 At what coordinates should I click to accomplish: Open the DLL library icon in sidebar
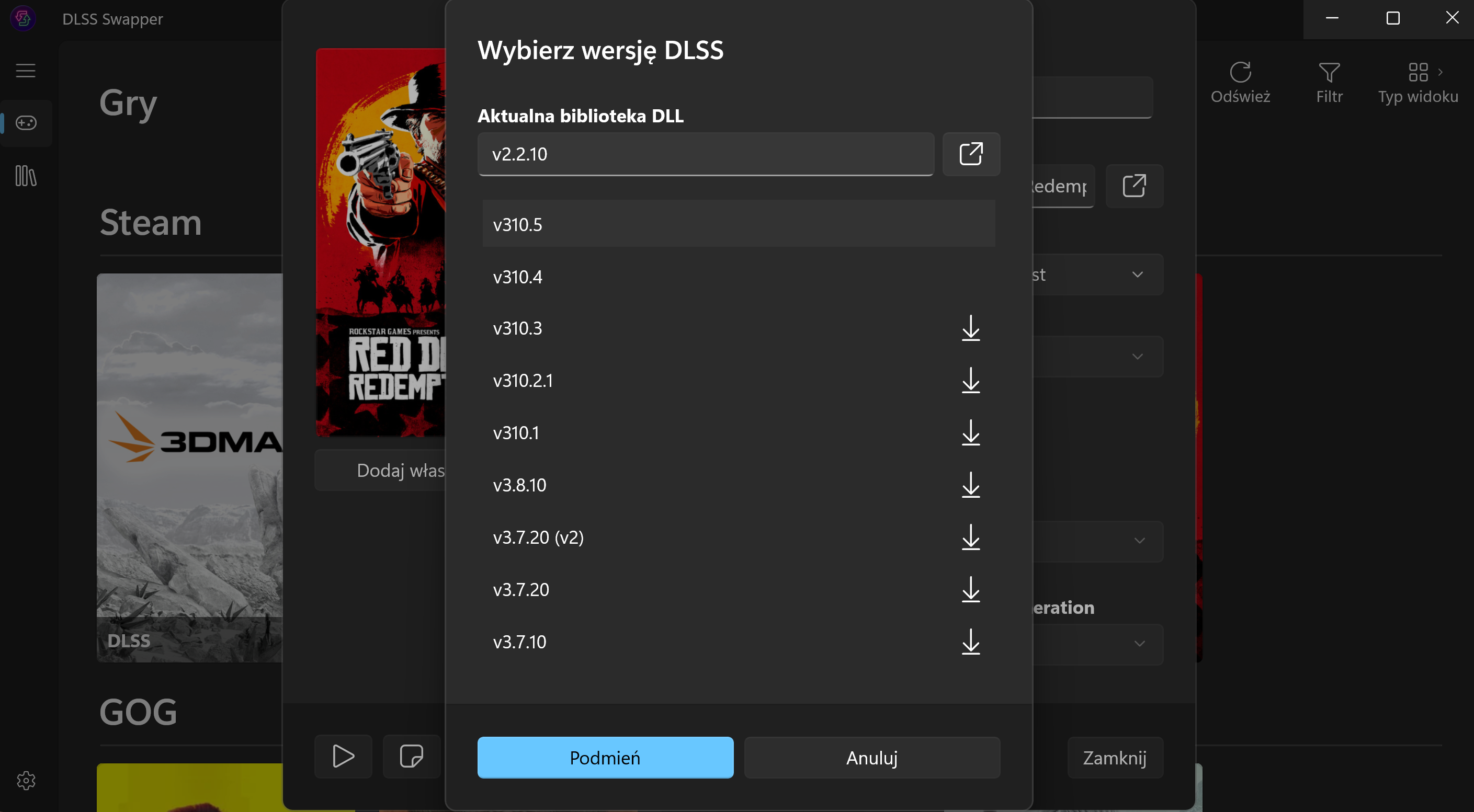click(26, 176)
